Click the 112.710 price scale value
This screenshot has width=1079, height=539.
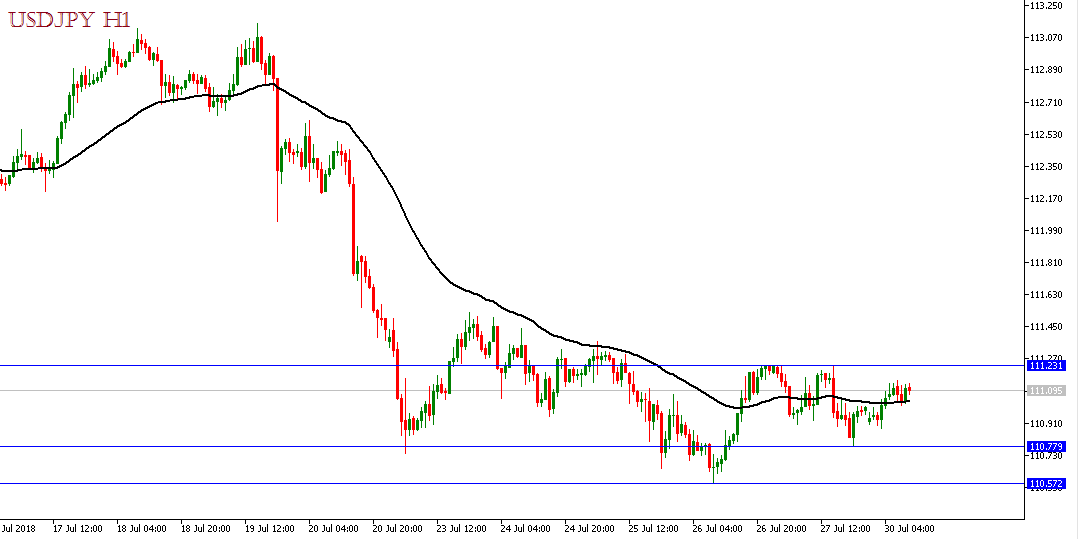[x=1046, y=103]
